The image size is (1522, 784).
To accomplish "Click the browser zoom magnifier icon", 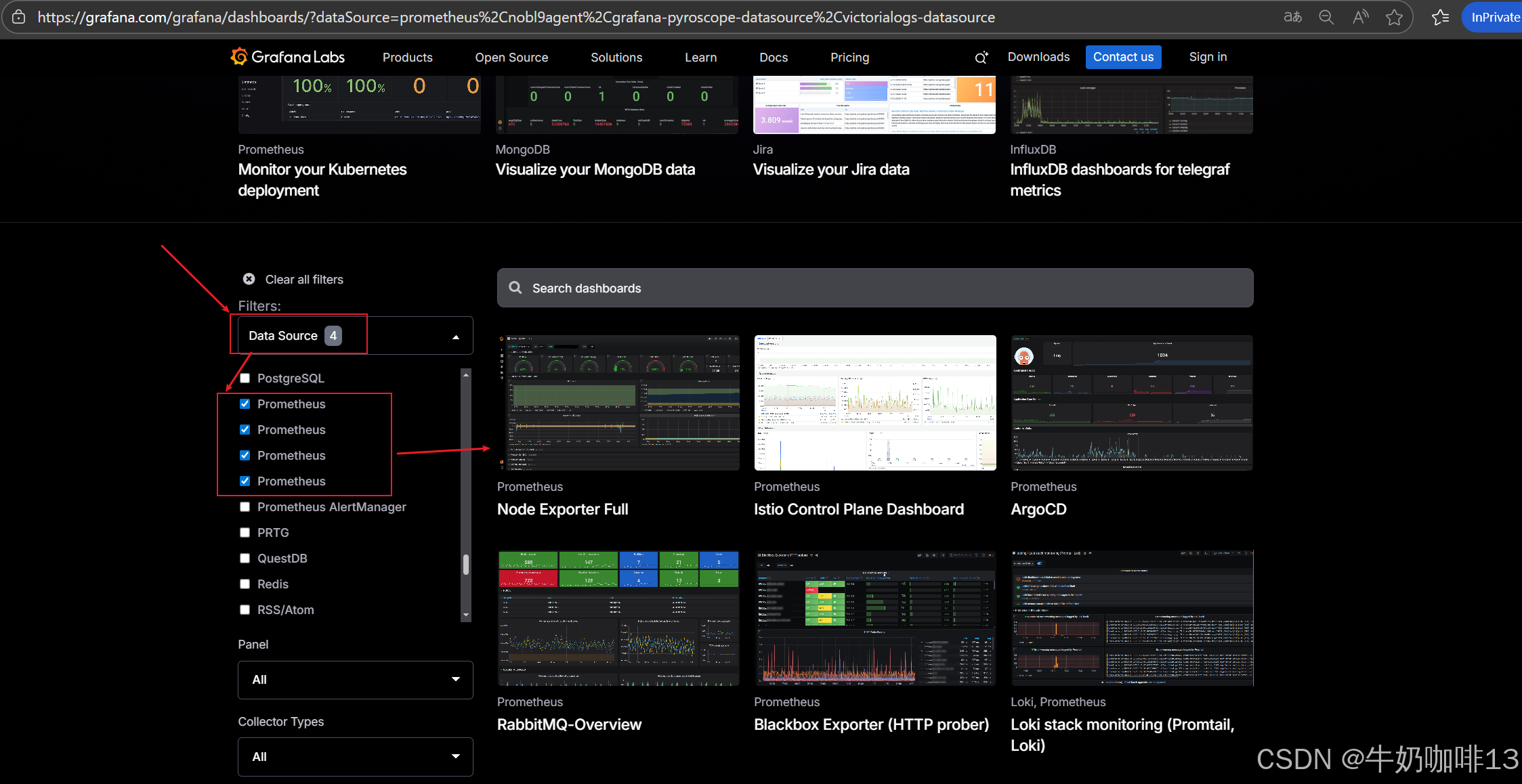I will point(1326,18).
